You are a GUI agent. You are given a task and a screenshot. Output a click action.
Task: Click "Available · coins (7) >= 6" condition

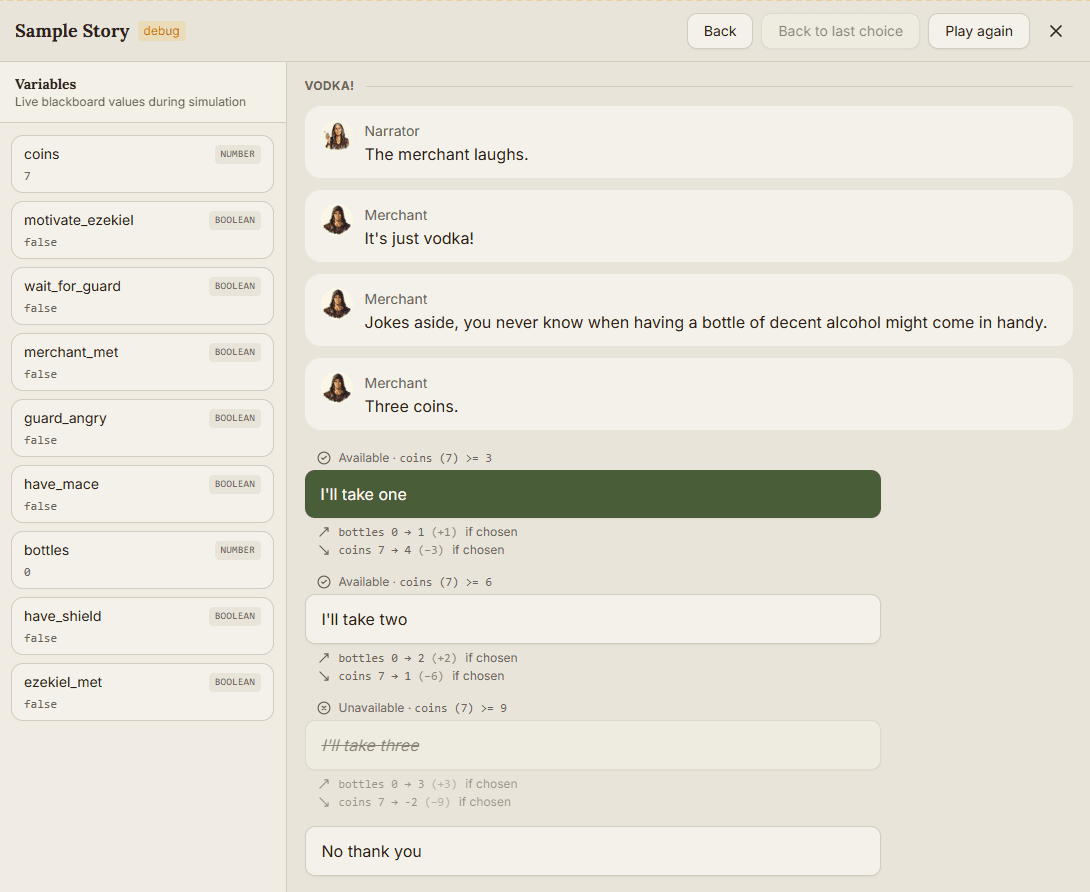415,582
